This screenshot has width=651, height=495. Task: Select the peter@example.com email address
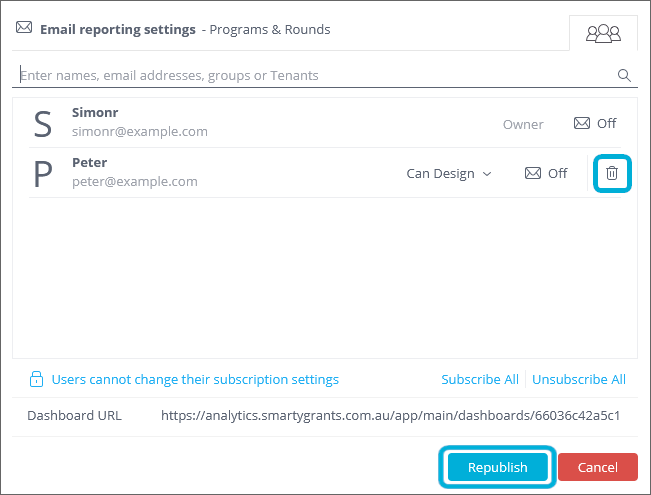135,182
